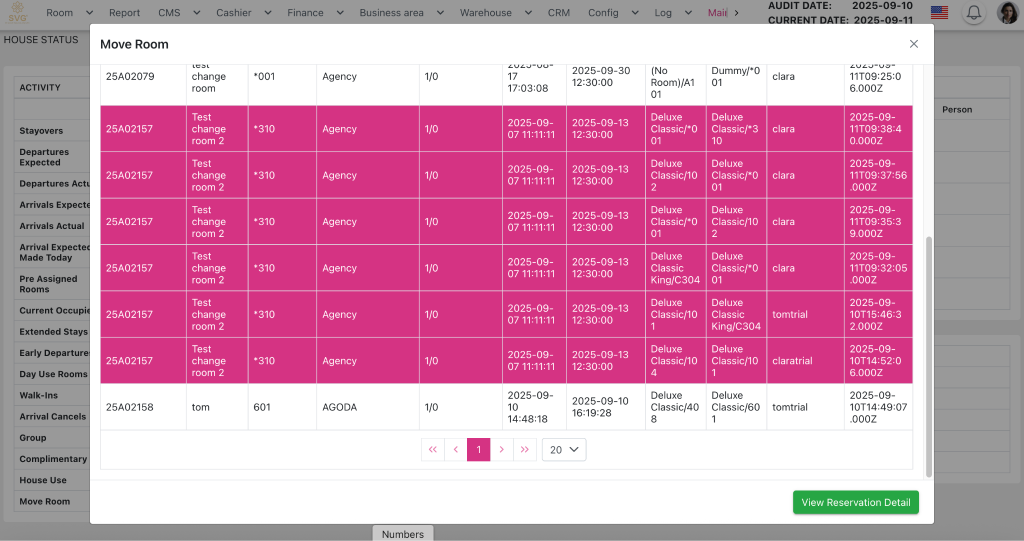Jump to last page of results
The width and height of the screenshot is (1024, 541).
[x=525, y=450]
